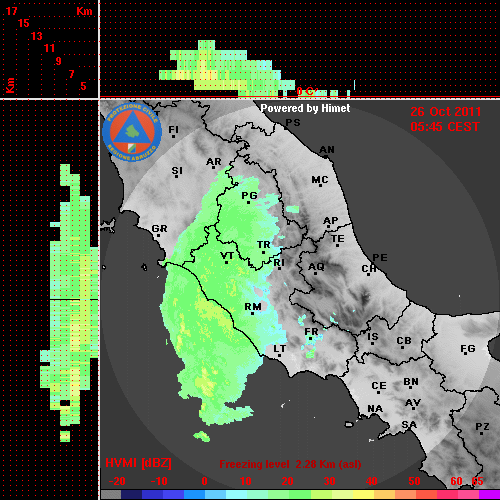The image size is (500, 500).
Task: Click the AP city label
Action: (331, 221)
